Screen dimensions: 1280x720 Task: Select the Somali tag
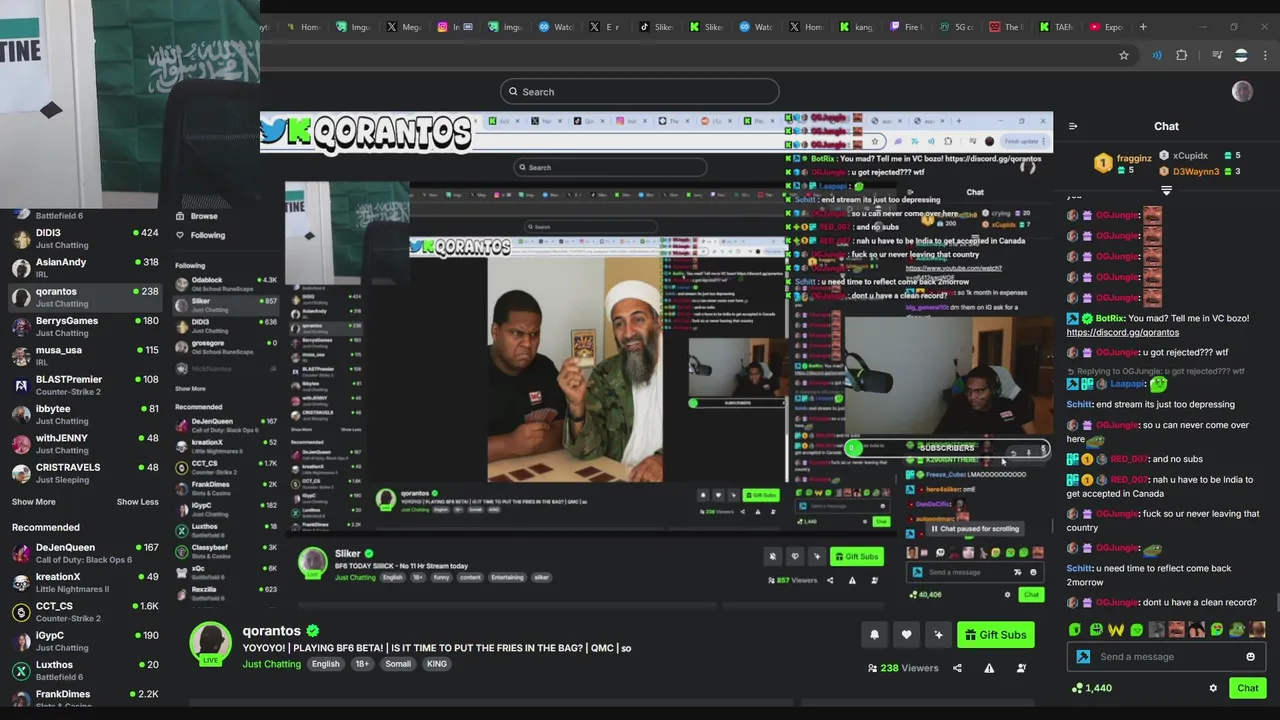(x=398, y=664)
